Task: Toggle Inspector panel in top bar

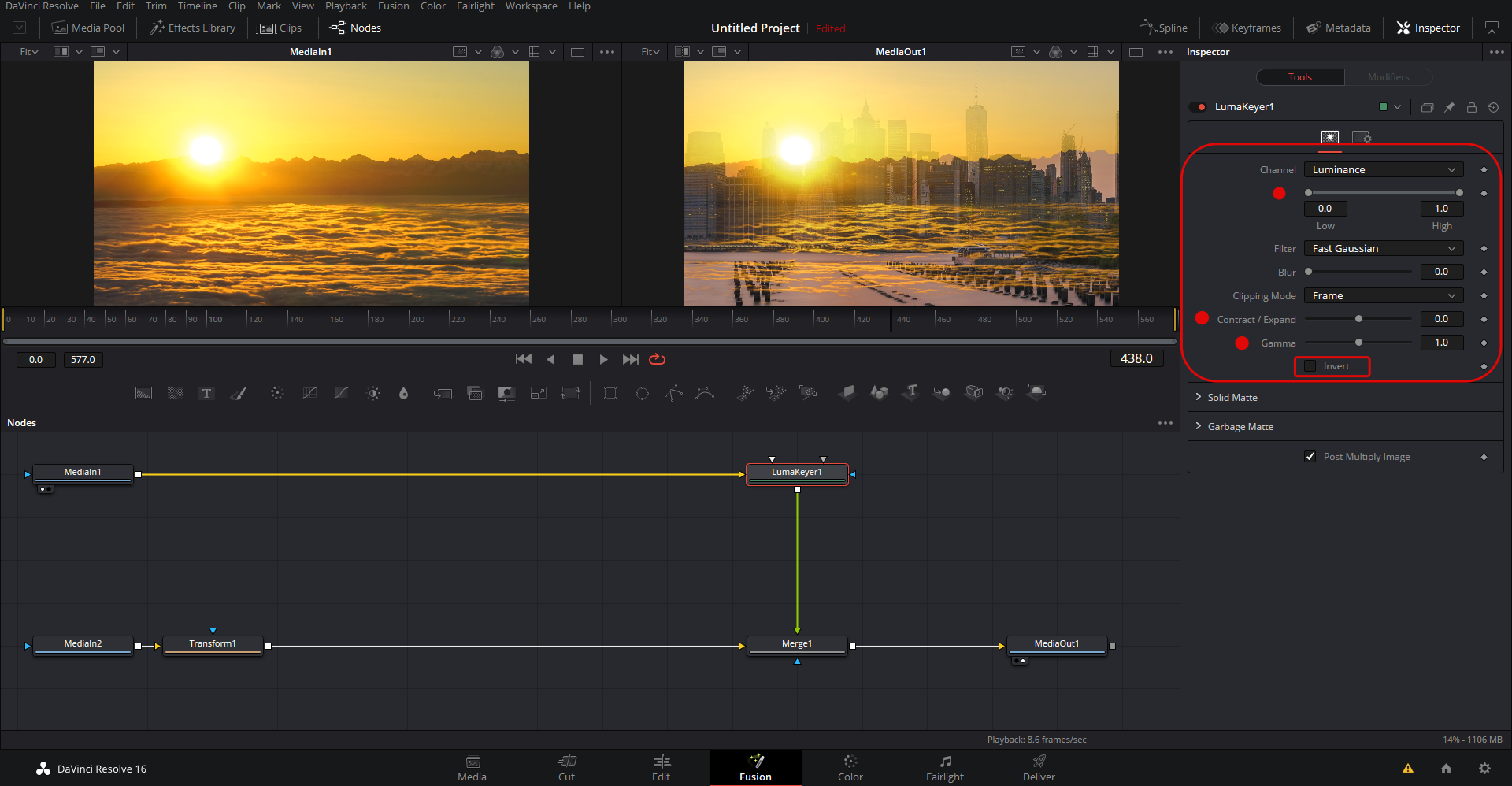Action: [x=1428, y=28]
